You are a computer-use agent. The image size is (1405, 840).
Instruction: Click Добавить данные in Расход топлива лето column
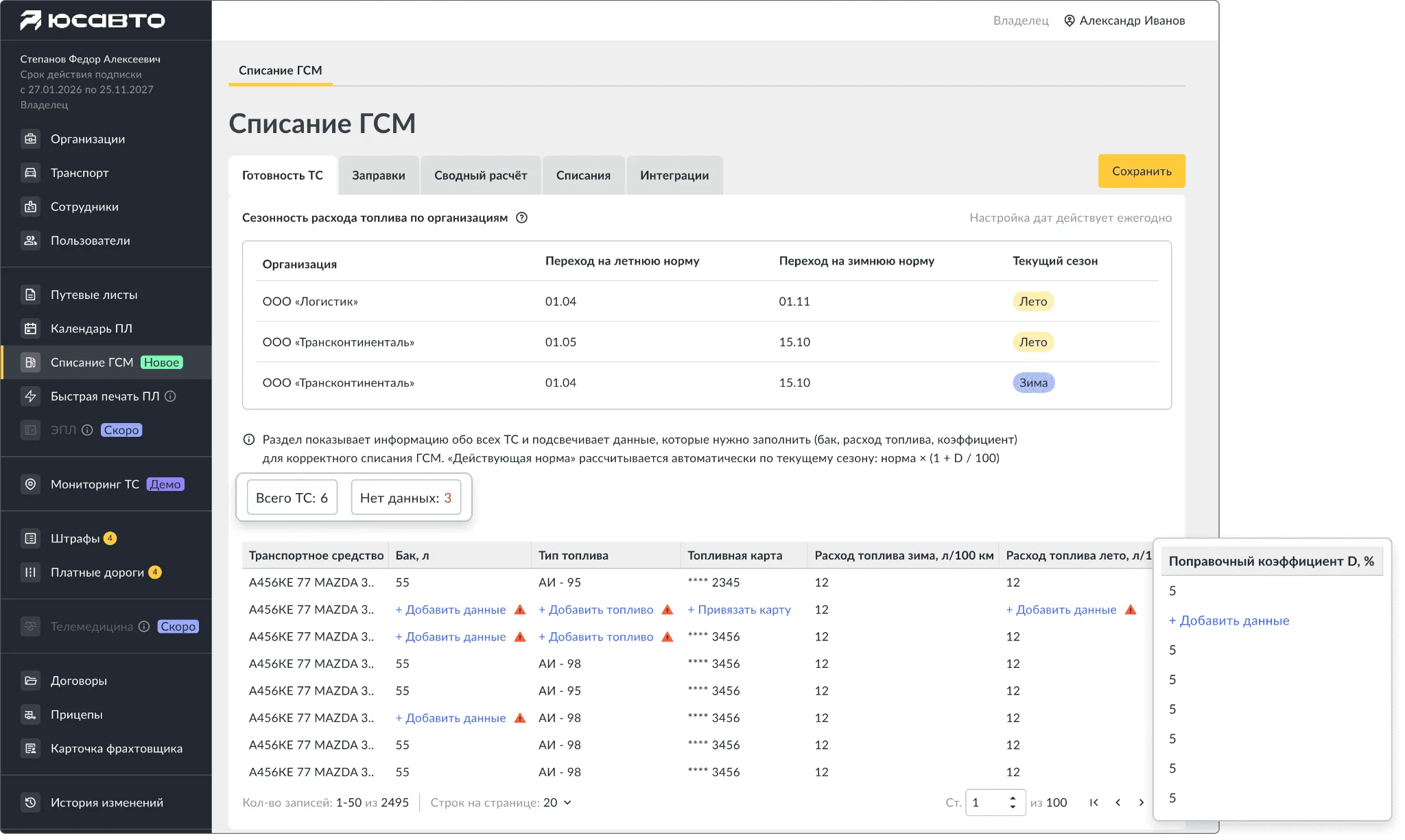point(1061,610)
